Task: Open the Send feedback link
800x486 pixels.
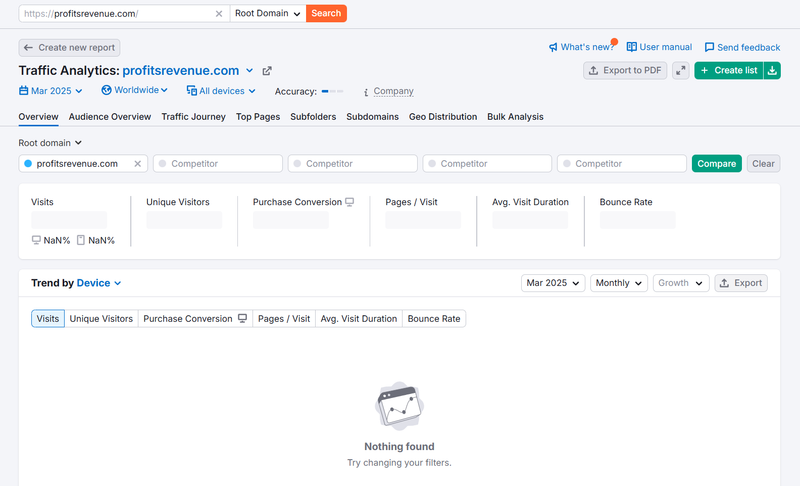Action: pos(742,47)
